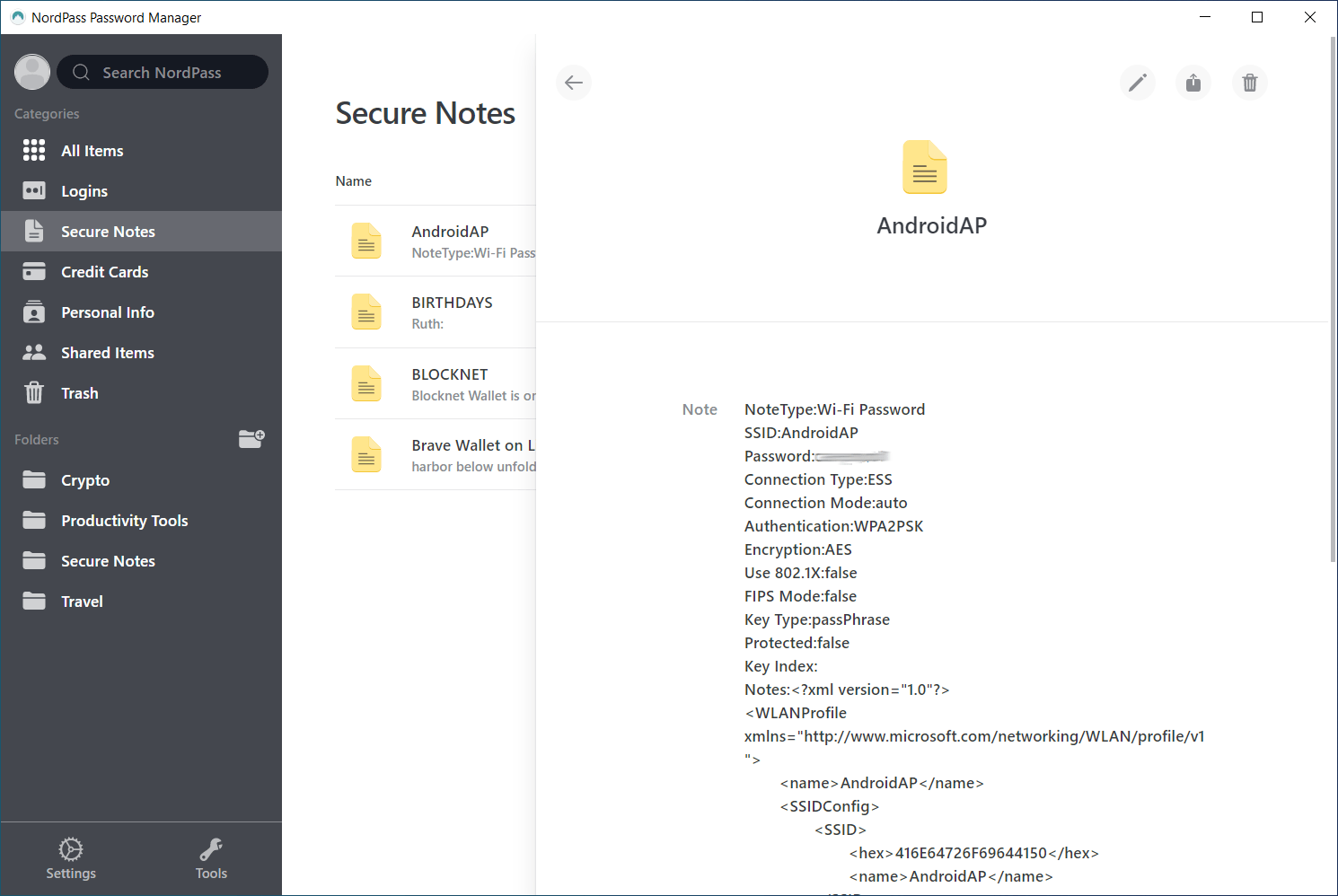Click the Travel folder icon
Image resolution: width=1338 pixels, height=896 pixels.
34,601
